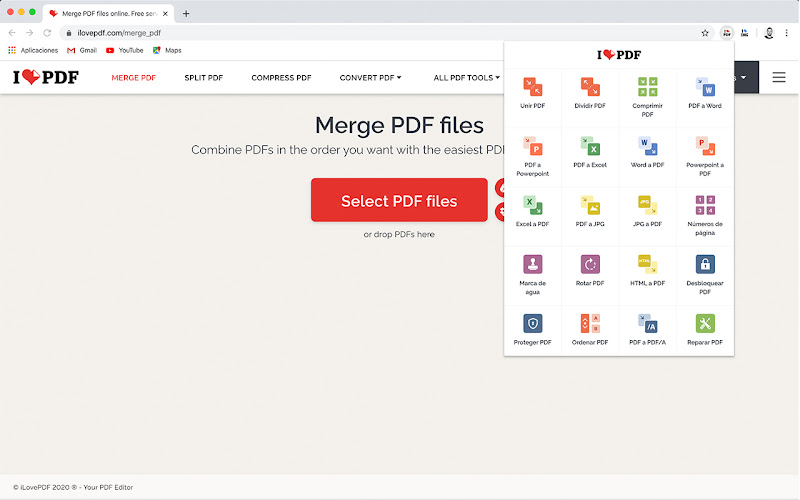Click the Select PDF files button
The image size is (800, 500).
tap(399, 200)
